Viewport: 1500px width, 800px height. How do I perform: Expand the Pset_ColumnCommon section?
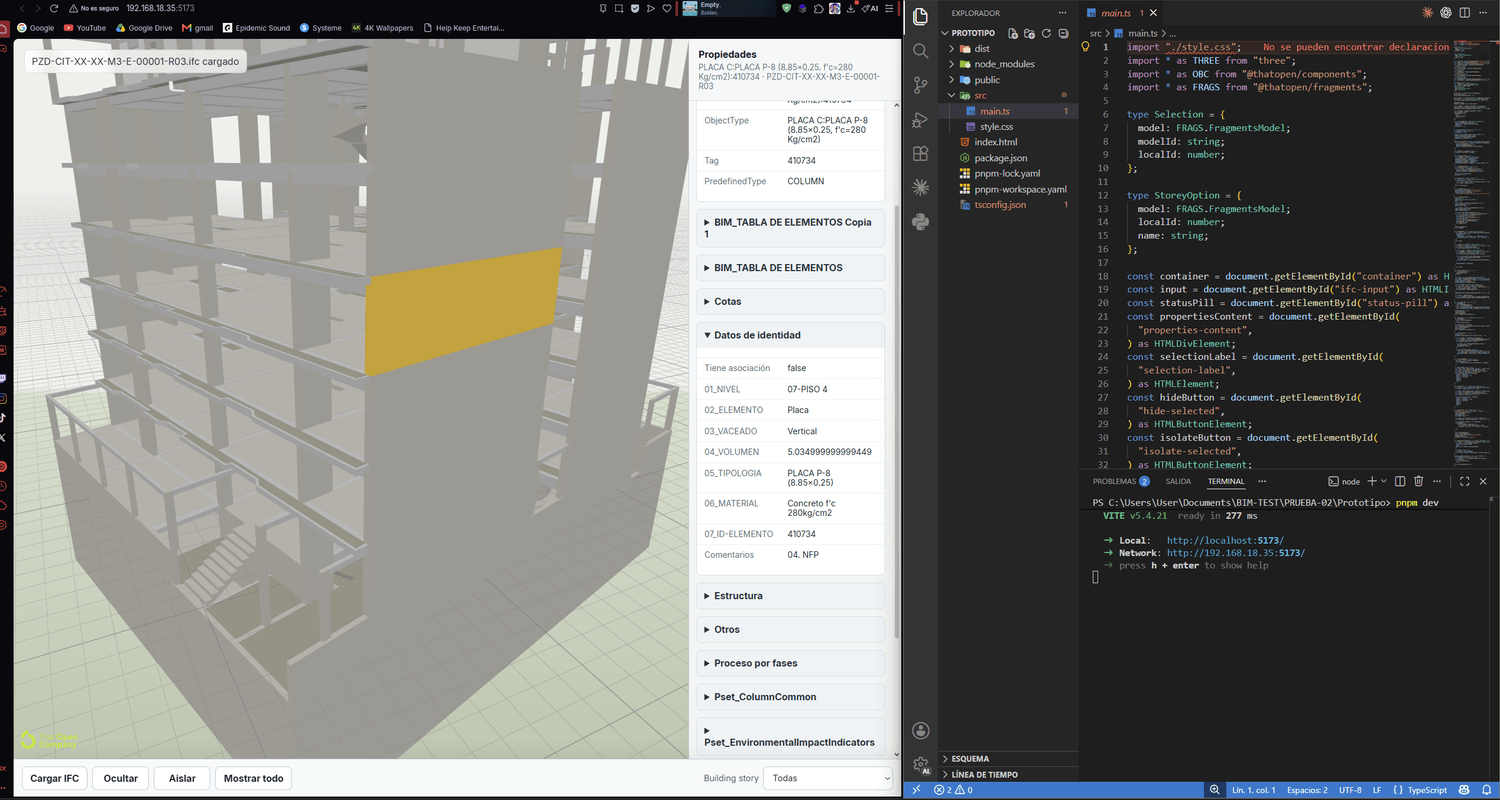(791, 697)
